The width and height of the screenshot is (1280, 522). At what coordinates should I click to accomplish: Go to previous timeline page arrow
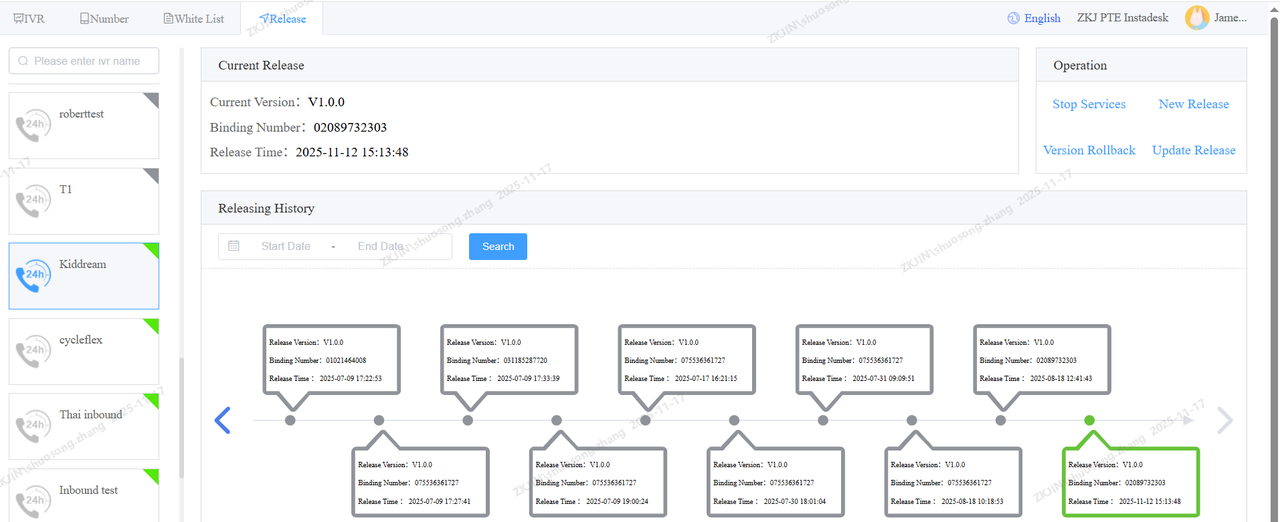(x=223, y=421)
